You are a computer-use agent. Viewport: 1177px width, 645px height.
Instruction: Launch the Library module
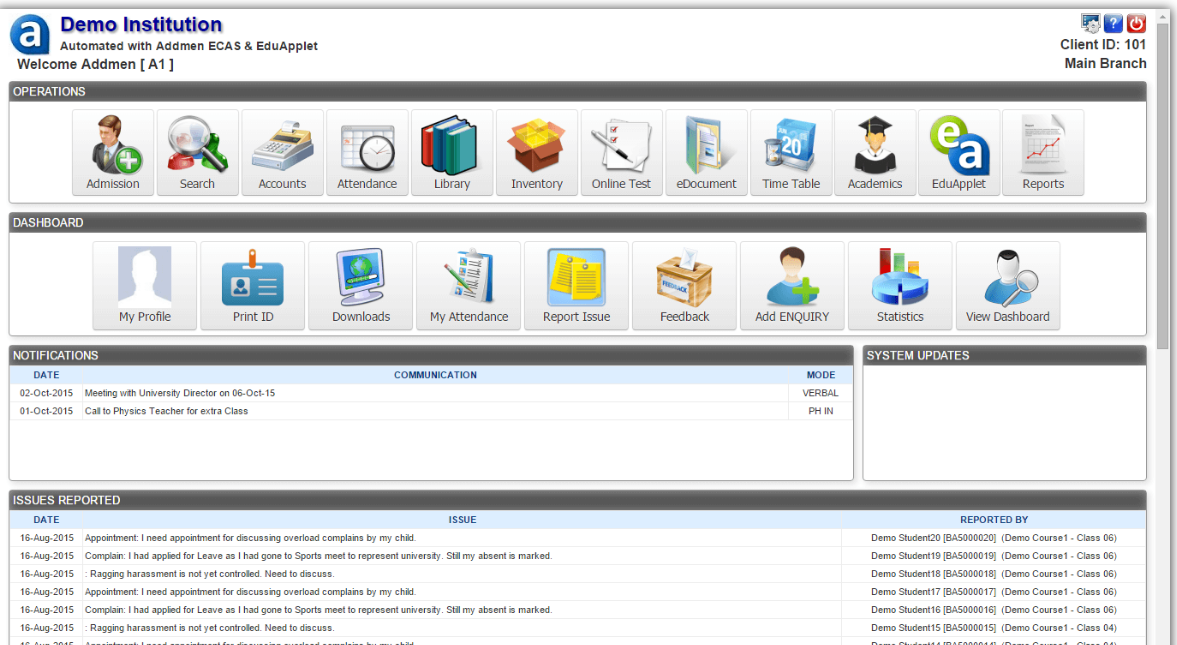452,152
